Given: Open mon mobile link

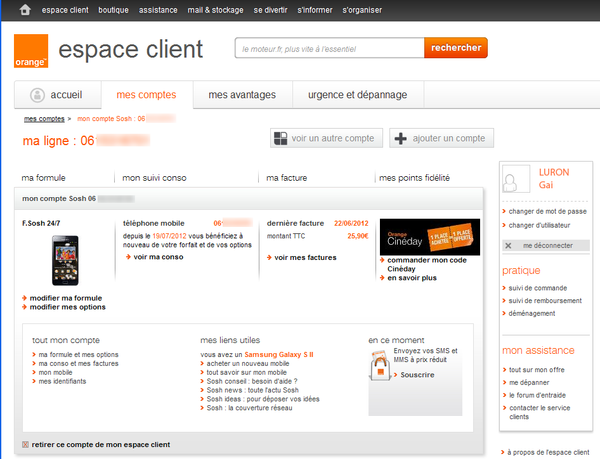Looking at the screenshot, I should tap(55, 372).
